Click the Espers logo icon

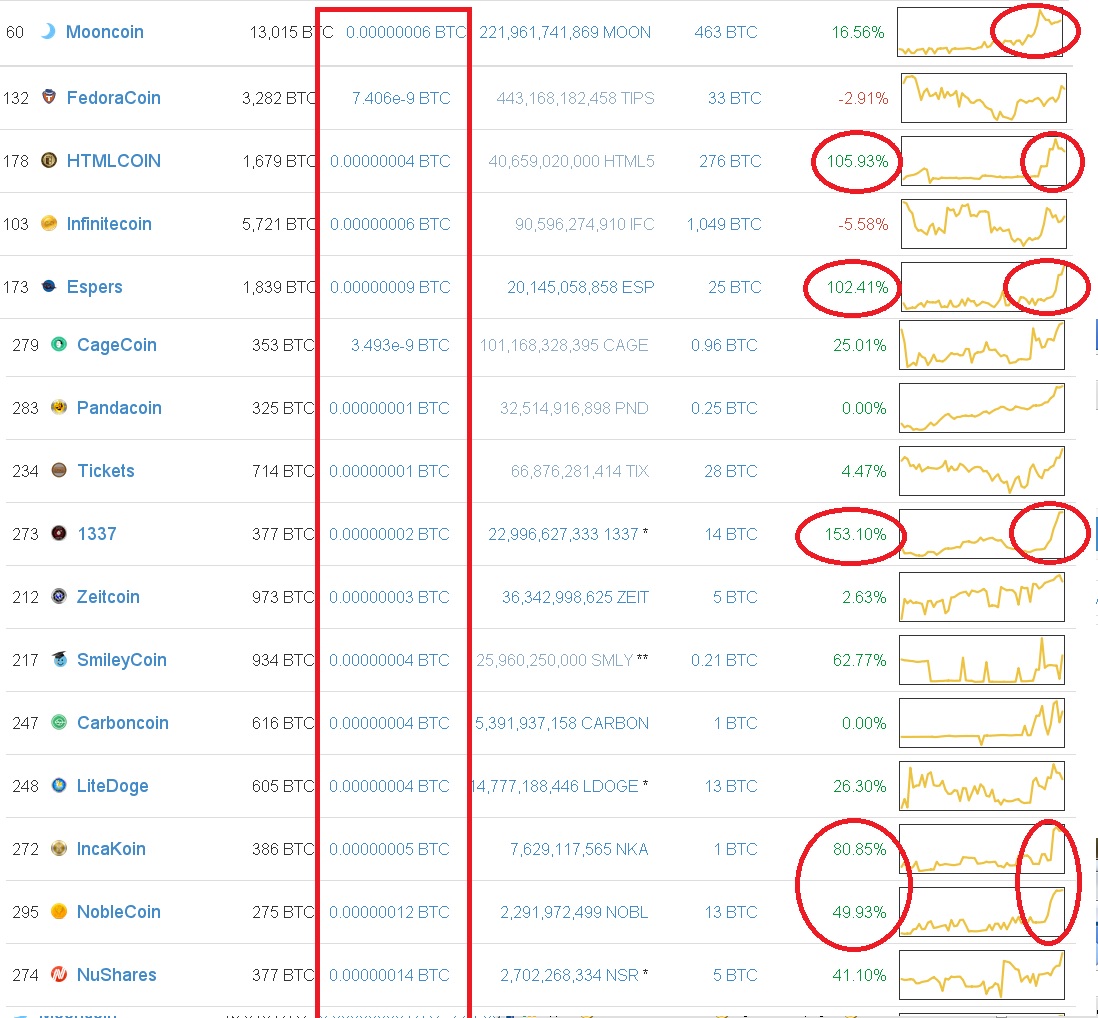(x=48, y=287)
